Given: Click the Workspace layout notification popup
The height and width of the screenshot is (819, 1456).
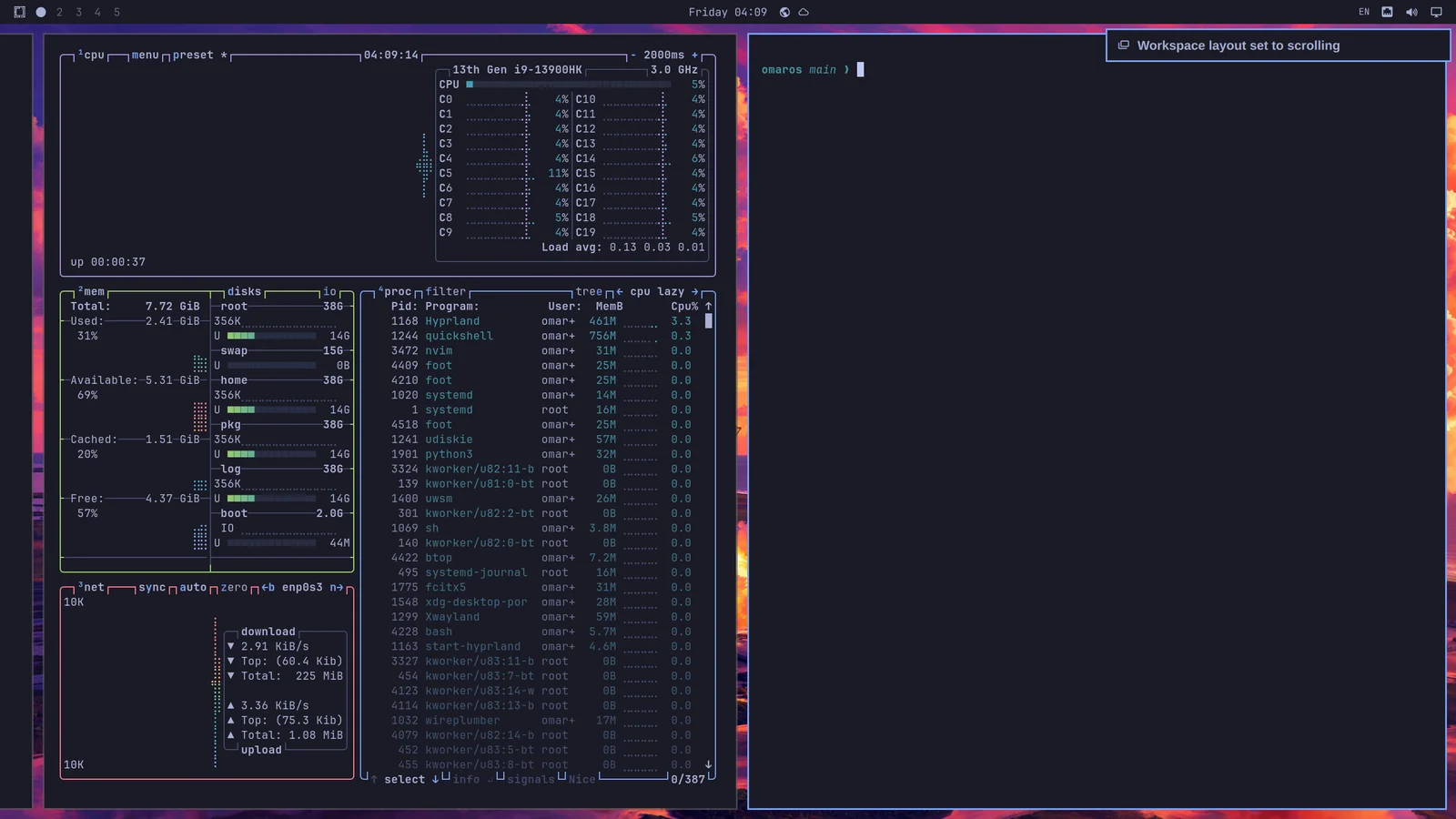Looking at the screenshot, I should tap(1277, 45).
